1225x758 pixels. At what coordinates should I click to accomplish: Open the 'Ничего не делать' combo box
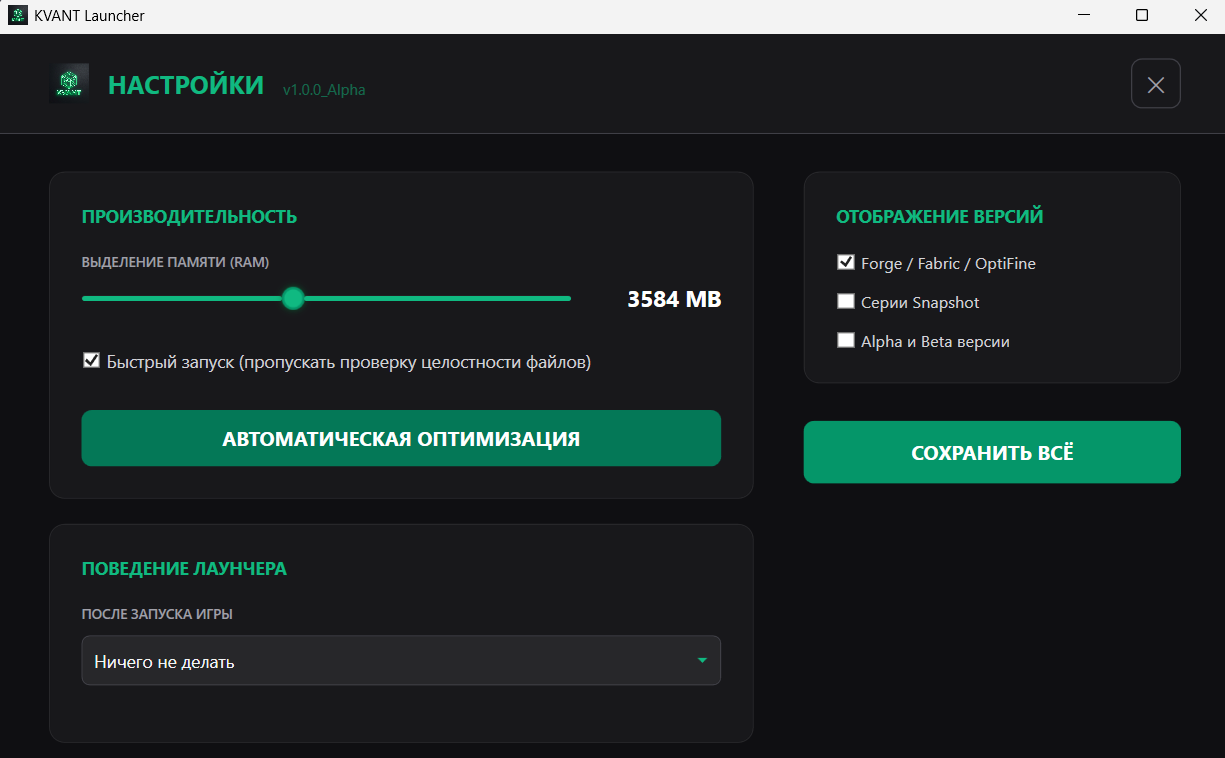coord(400,661)
